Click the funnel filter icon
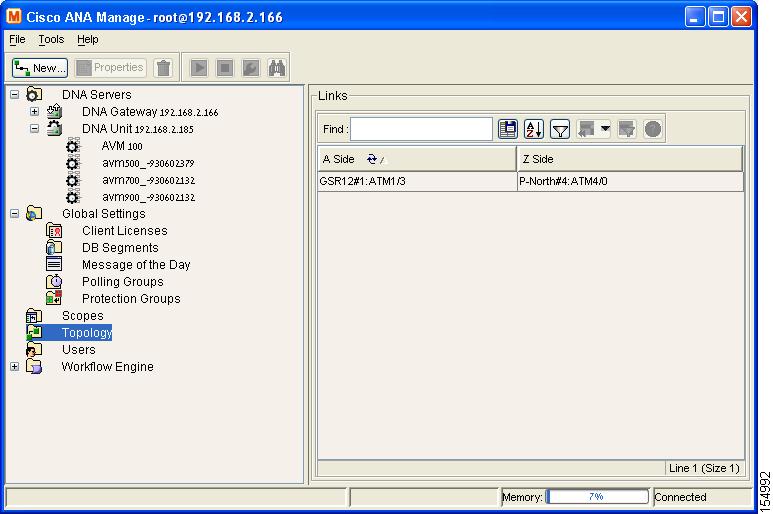The height and width of the screenshot is (514, 773). pos(560,129)
